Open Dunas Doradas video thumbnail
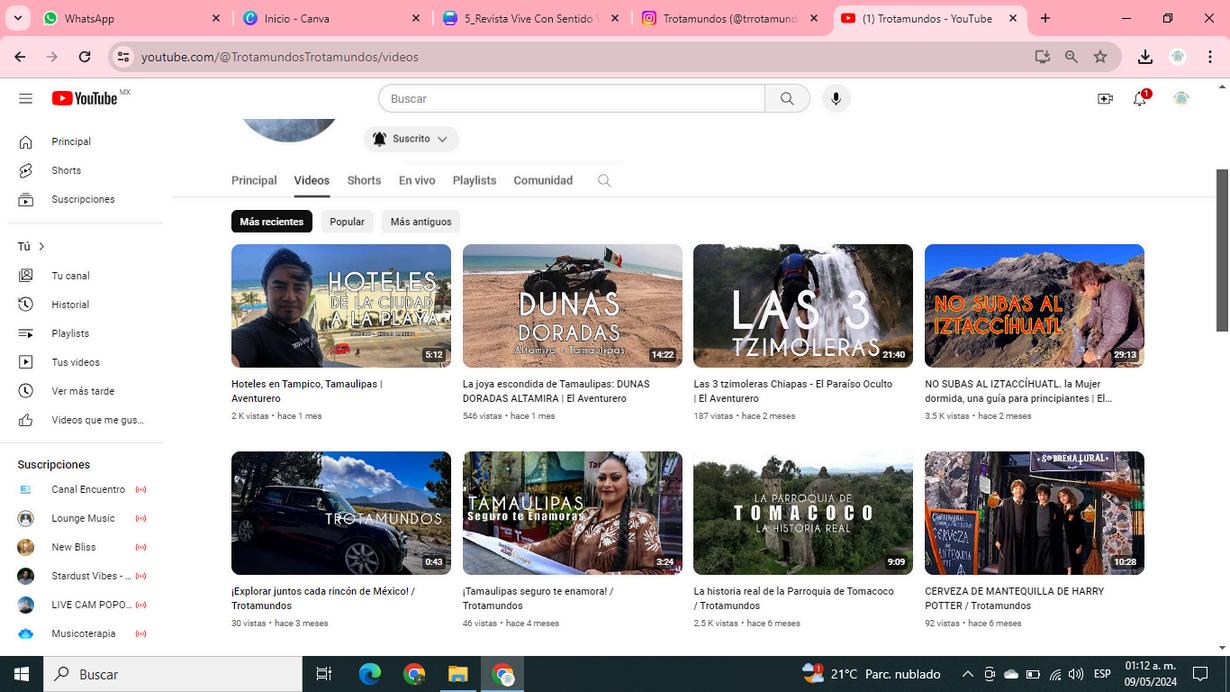This screenshot has height=692, width=1230. coord(572,306)
